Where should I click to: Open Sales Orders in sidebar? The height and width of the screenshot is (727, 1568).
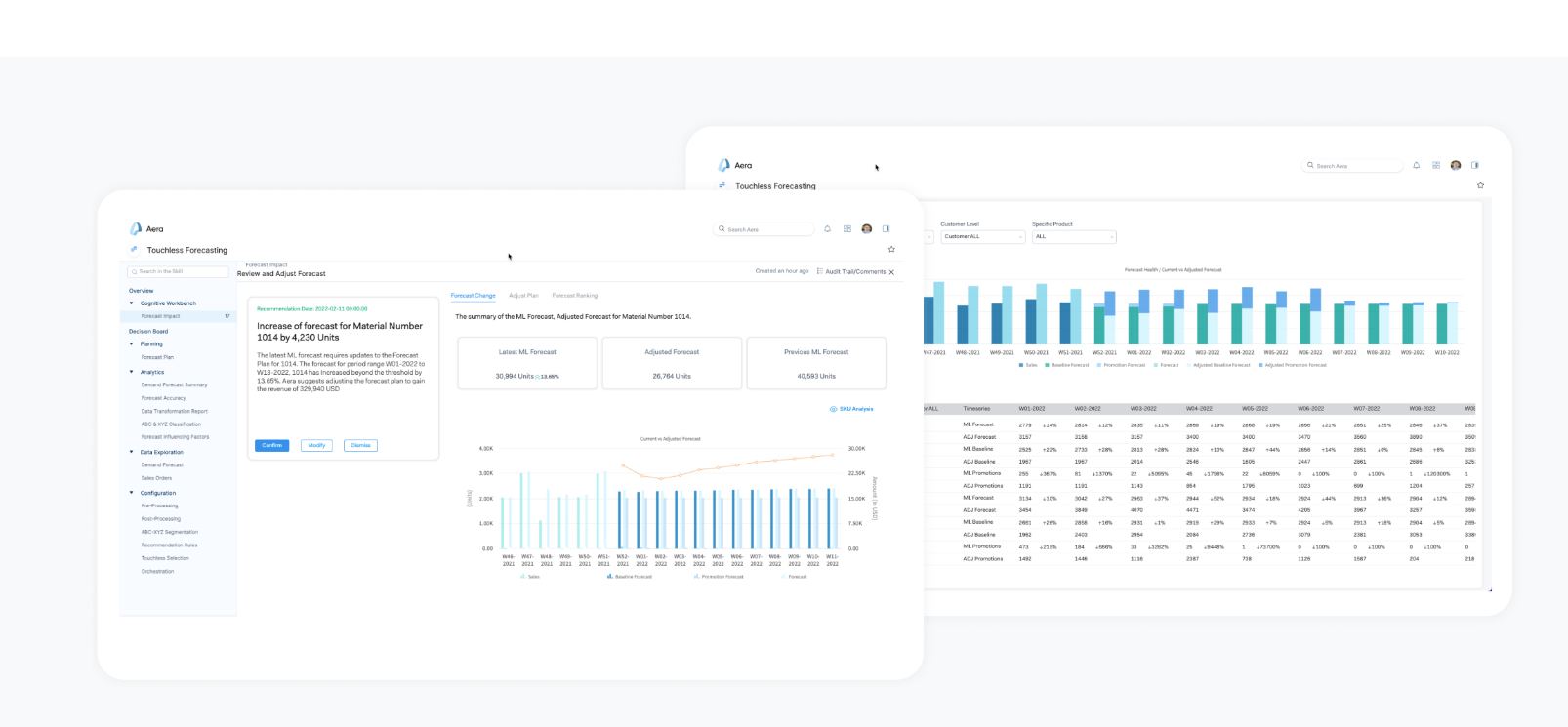click(156, 478)
